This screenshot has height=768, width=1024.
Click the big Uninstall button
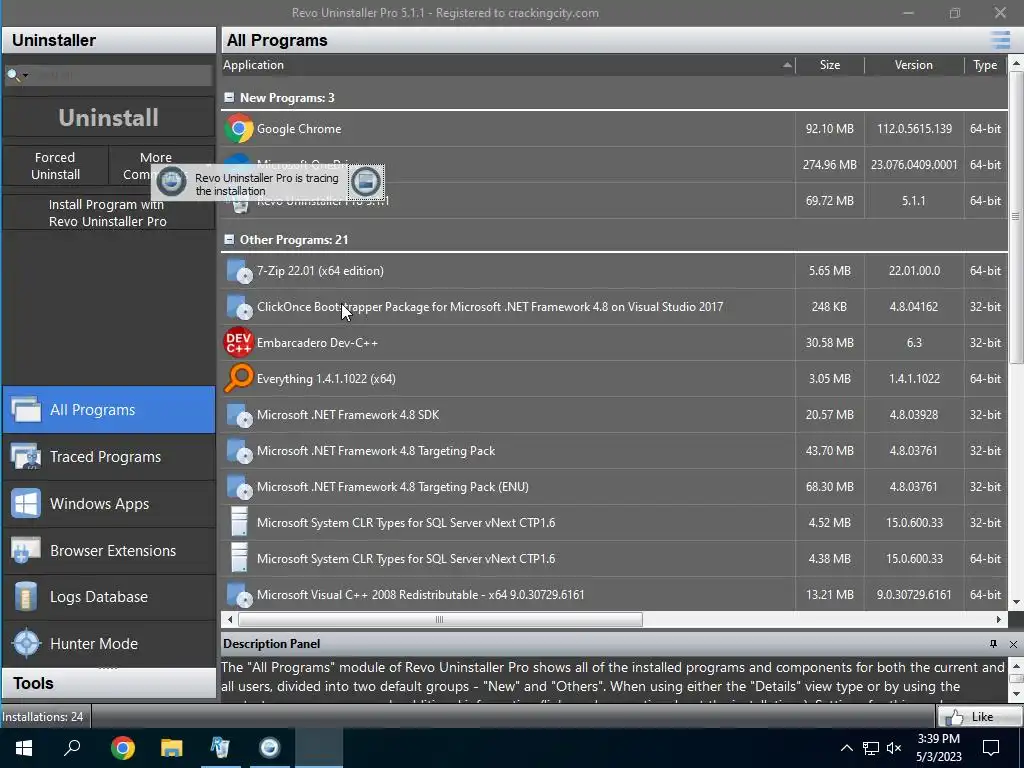(108, 118)
